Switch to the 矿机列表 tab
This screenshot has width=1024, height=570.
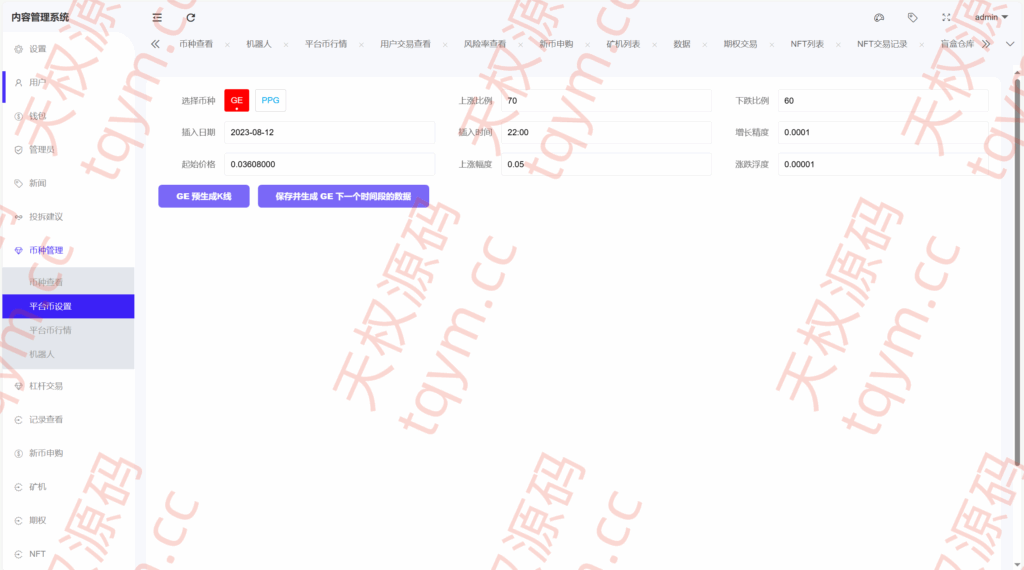pyautogui.click(x=623, y=44)
